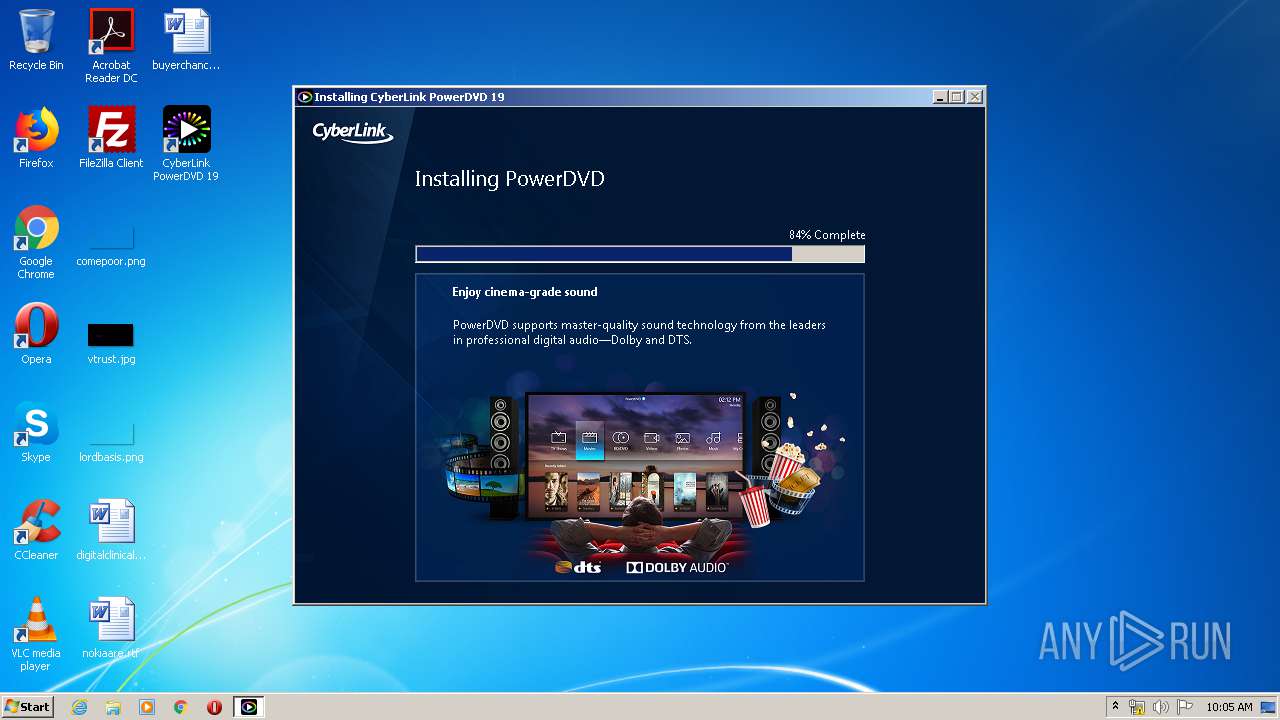Close the PowerDVD installer window
The width and height of the screenshot is (1280, 720).
(975, 97)
